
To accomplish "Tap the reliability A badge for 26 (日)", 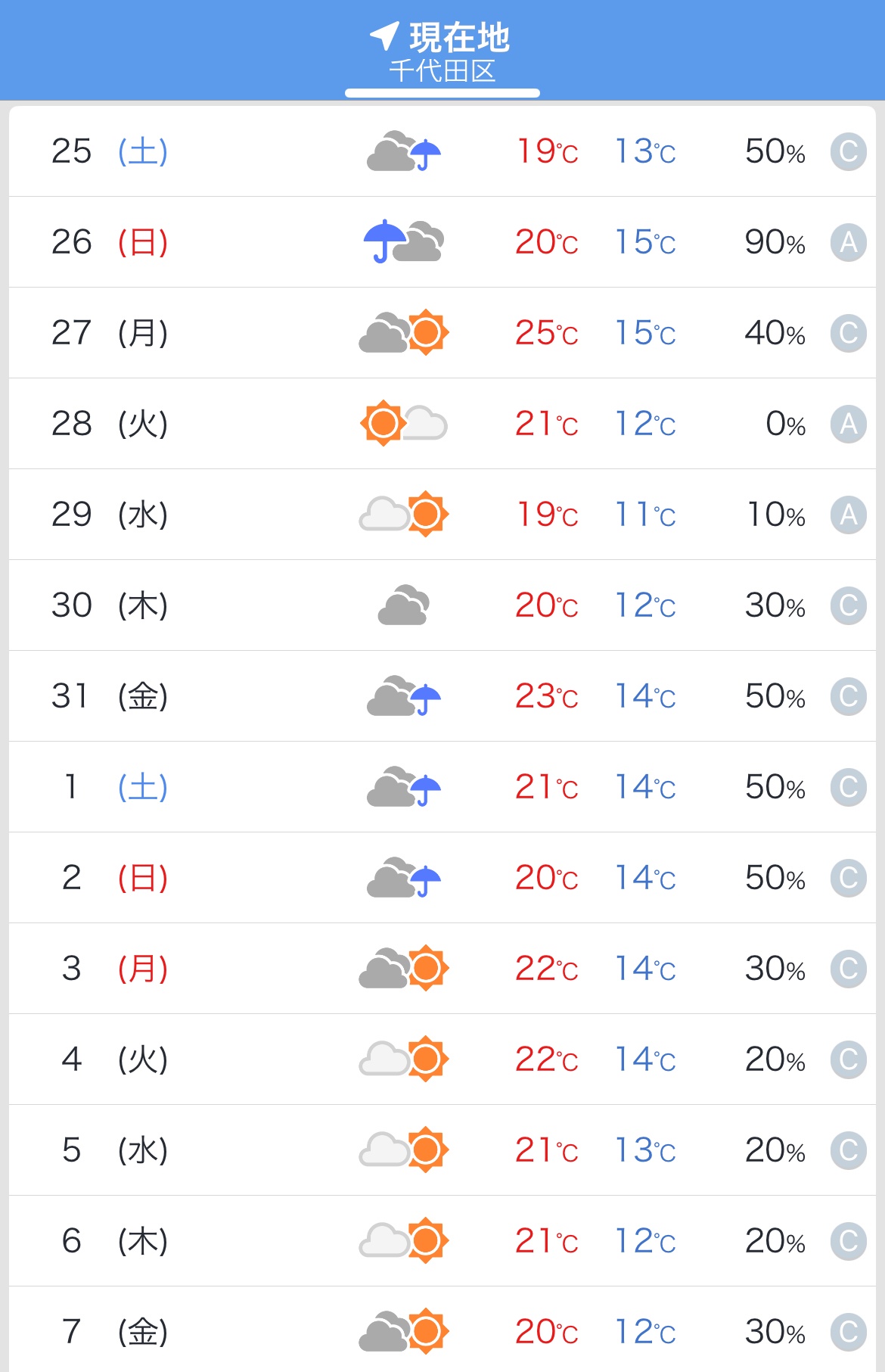I will 848,242.
